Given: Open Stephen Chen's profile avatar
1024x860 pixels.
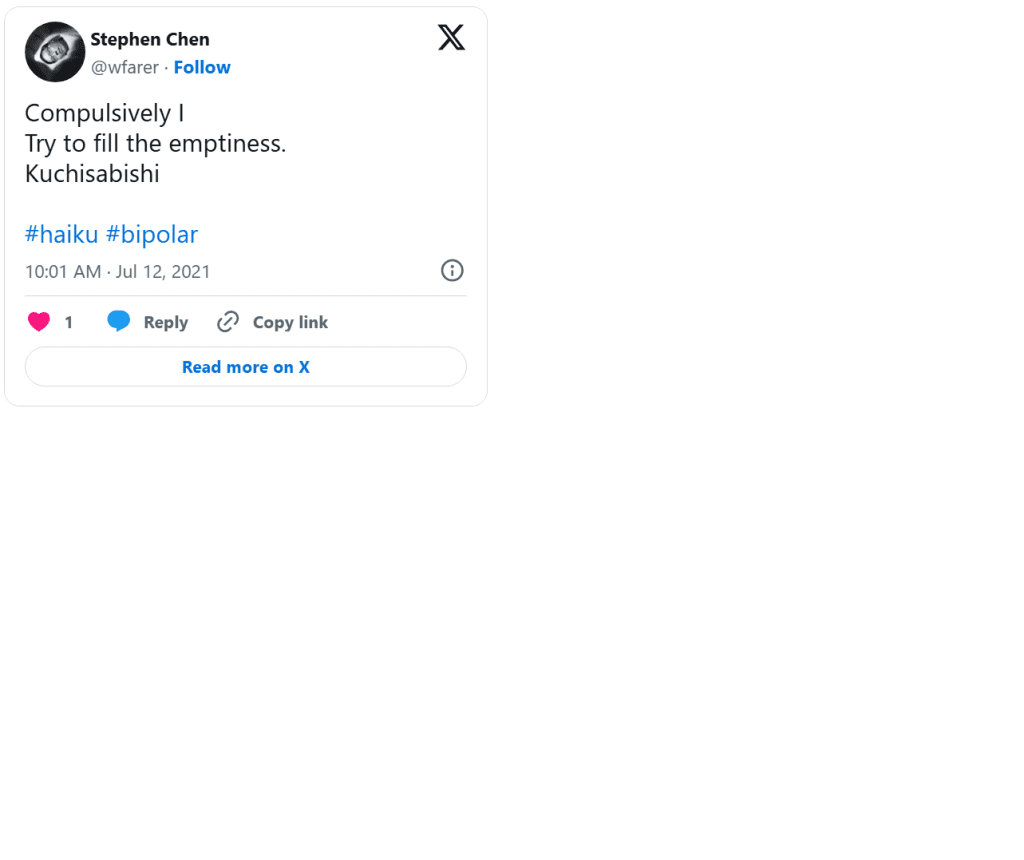Looking at the screenshot, I should [54, 52].
